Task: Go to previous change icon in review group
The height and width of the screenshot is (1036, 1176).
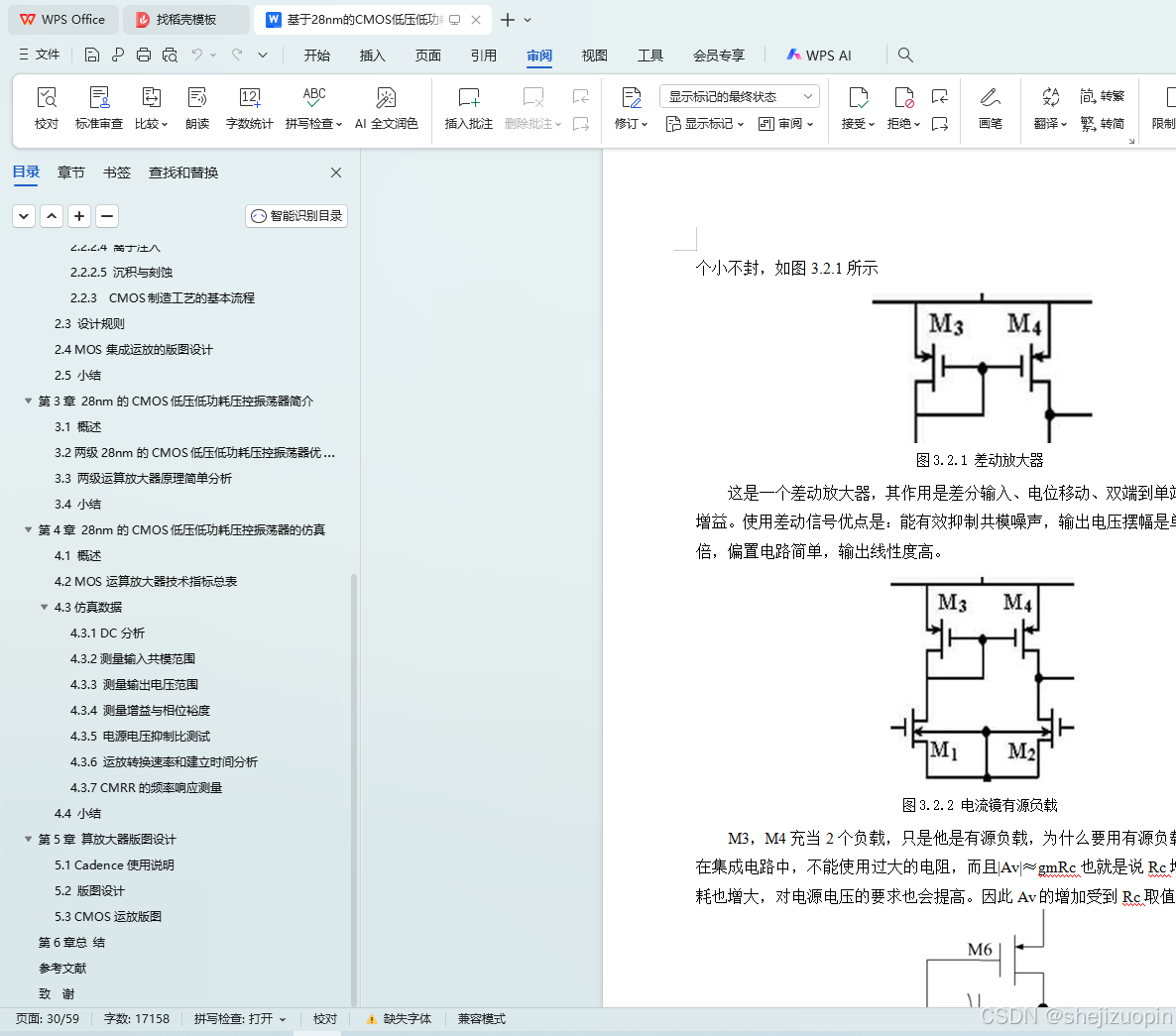Action: click(940, 96)
